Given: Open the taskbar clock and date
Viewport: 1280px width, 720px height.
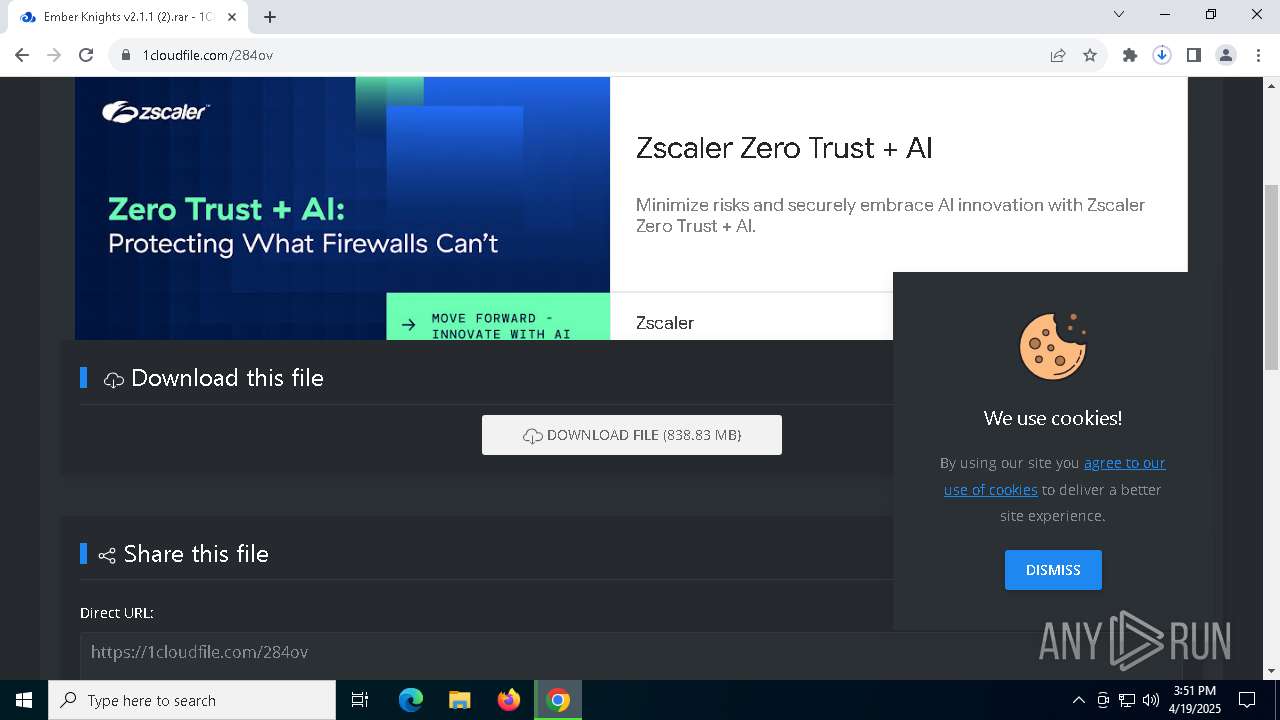Looking at the screenshot, I should [1196, 700].
